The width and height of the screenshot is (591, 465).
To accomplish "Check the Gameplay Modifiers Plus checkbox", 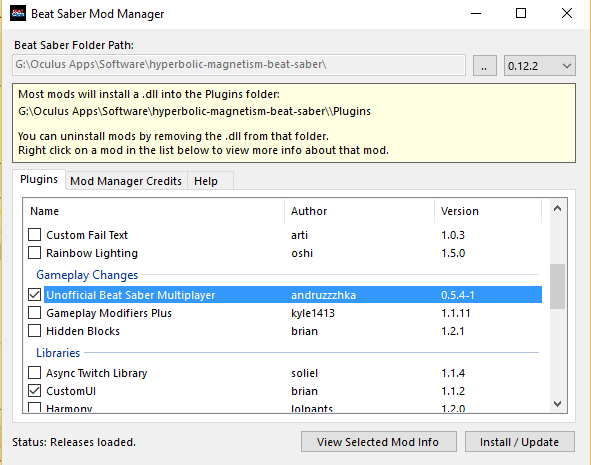I will click(35, 313).
